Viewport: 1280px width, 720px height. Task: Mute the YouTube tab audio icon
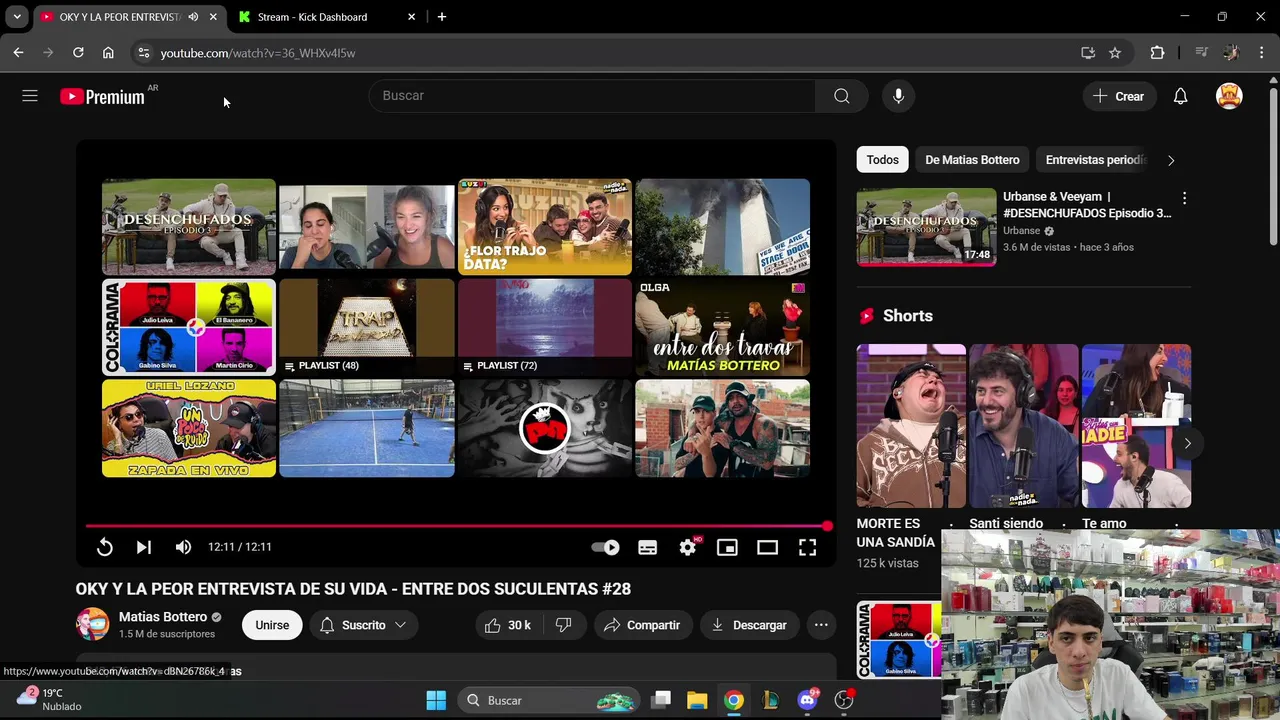pyautogui.click(x=193, y=17)
